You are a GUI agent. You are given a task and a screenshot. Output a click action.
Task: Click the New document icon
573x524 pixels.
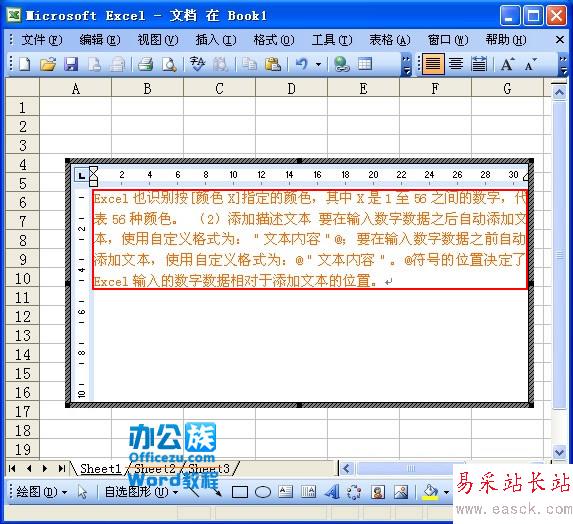click(24, 65)
